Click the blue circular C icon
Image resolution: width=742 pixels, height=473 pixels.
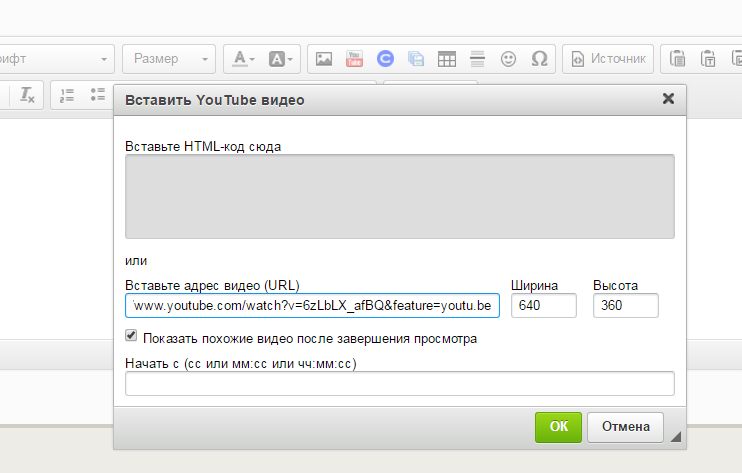point(385,59)
